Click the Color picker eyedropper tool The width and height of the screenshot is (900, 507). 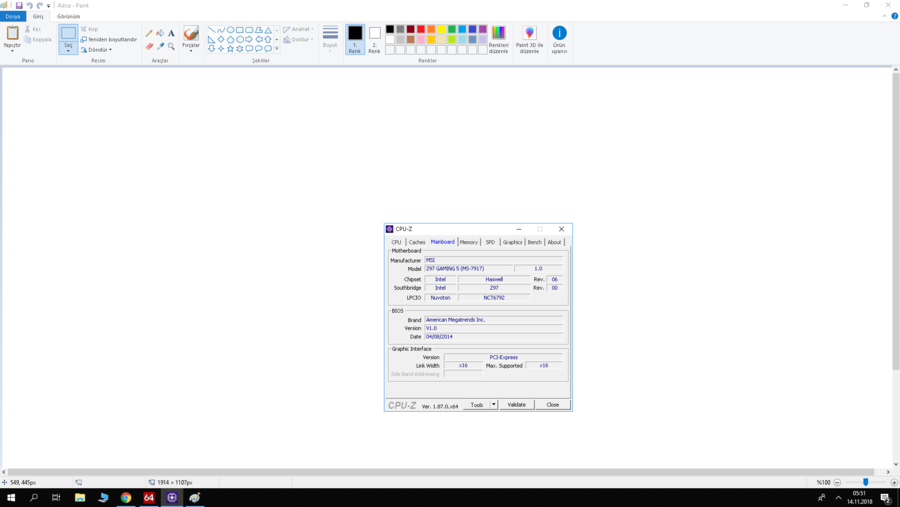click(x=160, y=46)
